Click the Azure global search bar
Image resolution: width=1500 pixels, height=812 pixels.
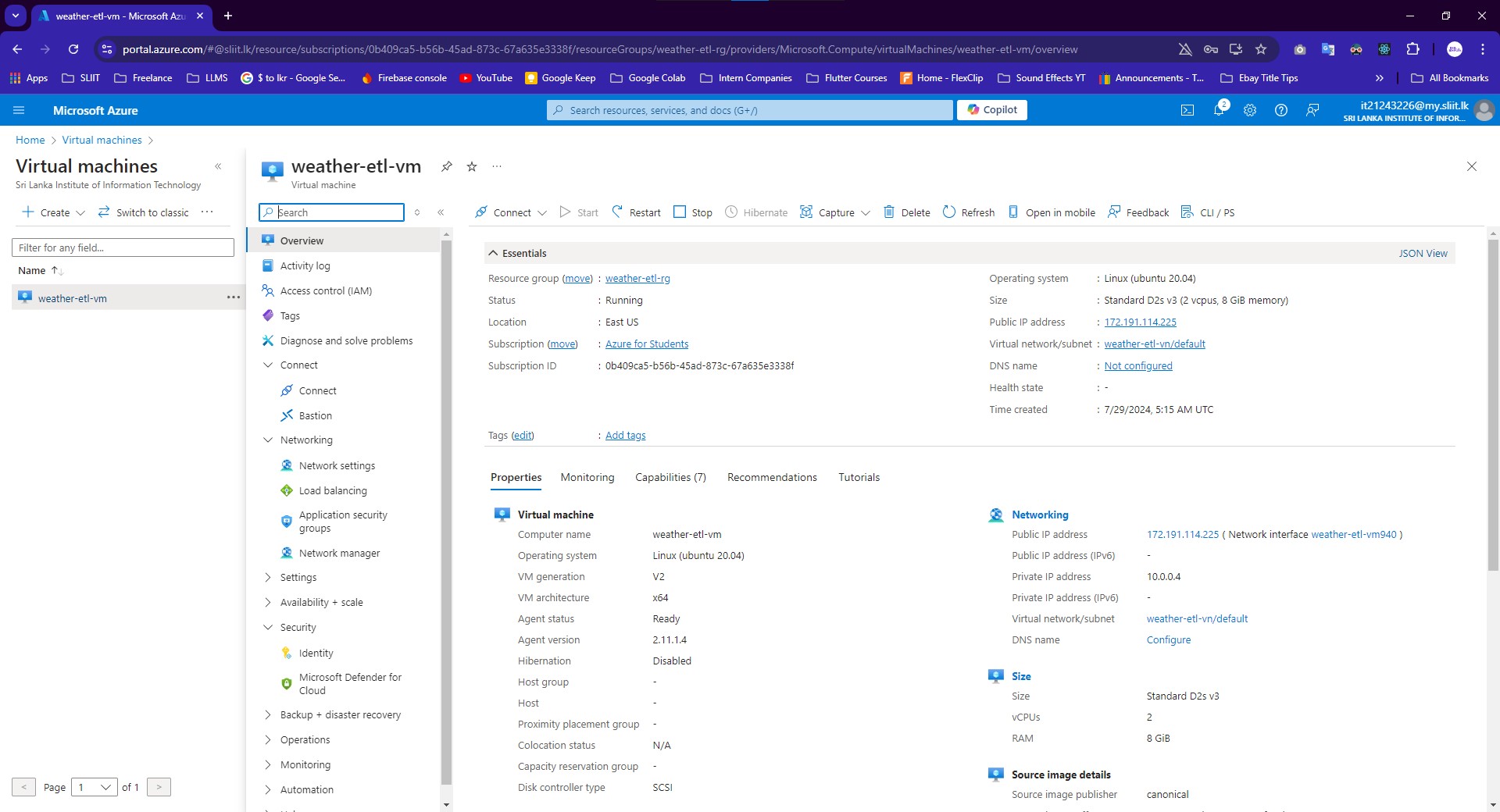[x=750, y=110]
